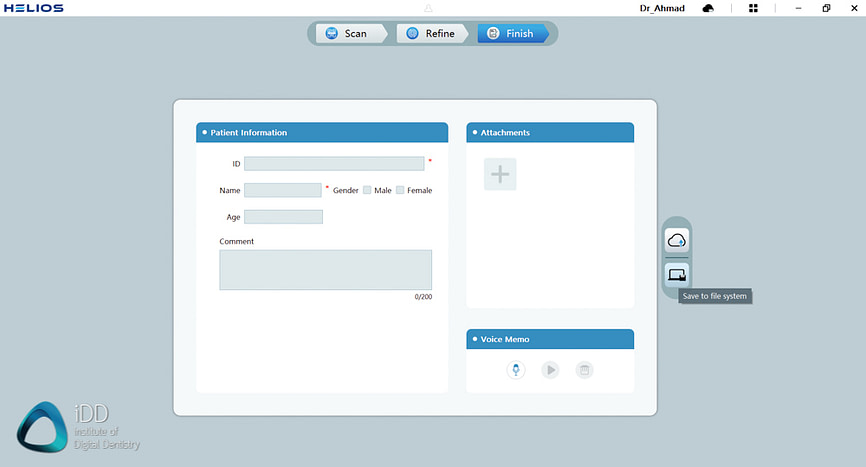Check the Female gender checkbox
The height and width of the screenshot is (467, 866).
point(400,190)
